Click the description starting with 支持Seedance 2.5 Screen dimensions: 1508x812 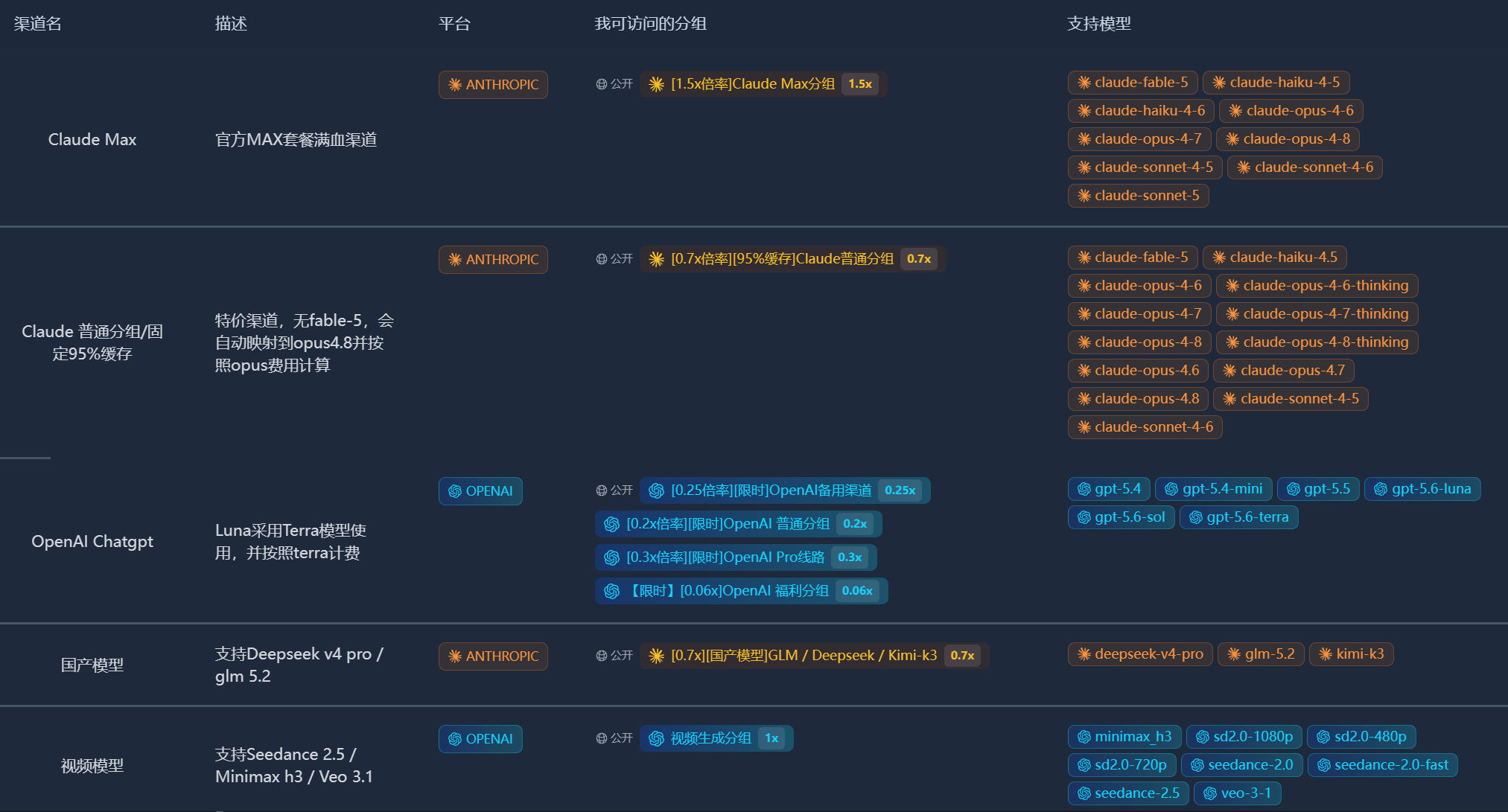coord(293,766)
